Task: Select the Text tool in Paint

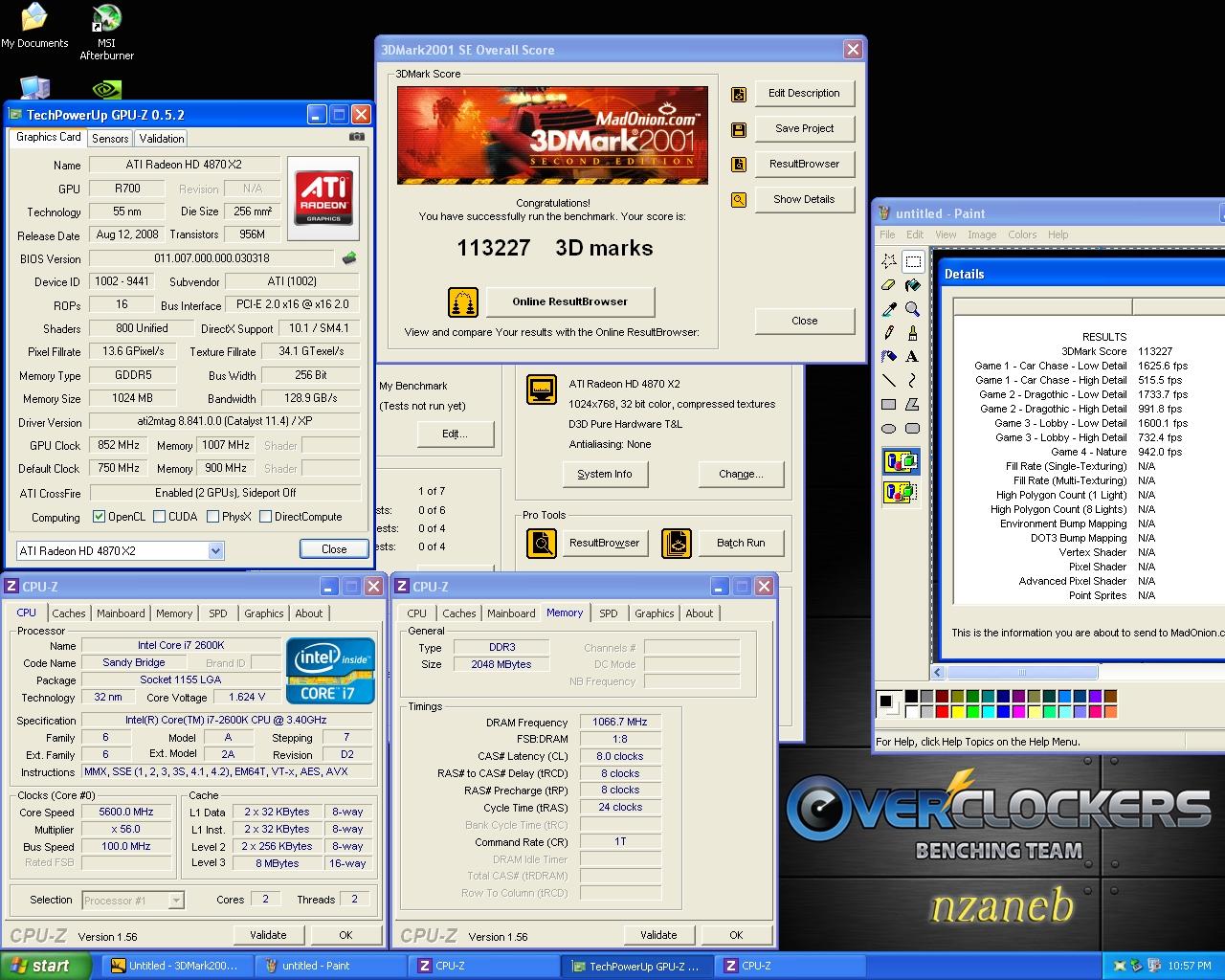Action: click(913, 357)
